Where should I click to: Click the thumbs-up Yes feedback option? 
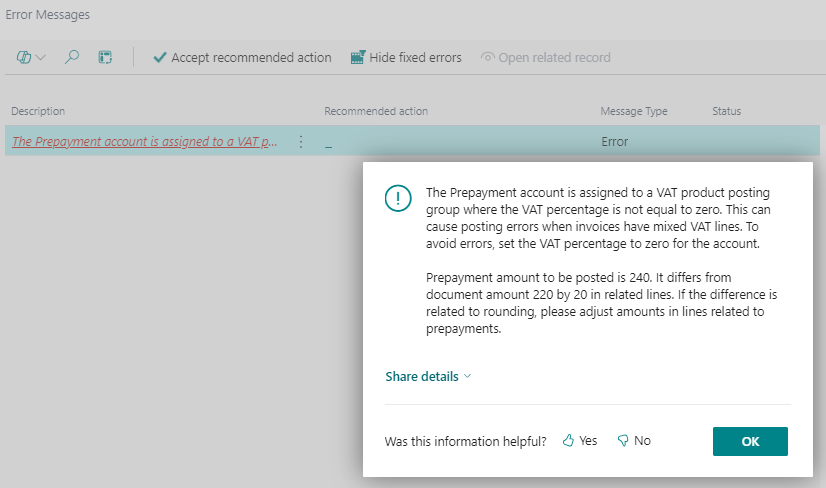point(580,441)
